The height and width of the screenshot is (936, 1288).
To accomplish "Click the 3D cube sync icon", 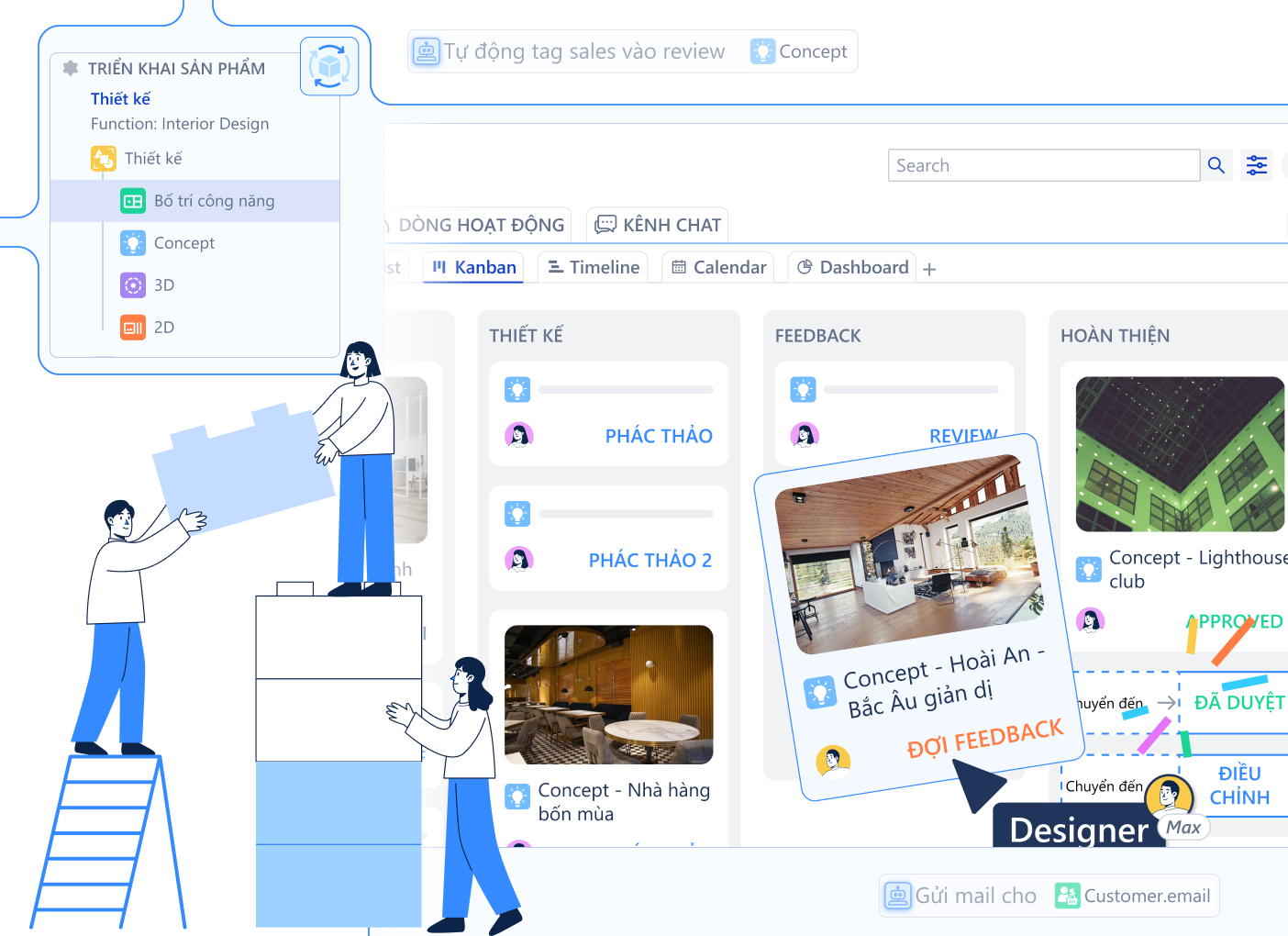I will pos(328,66).
